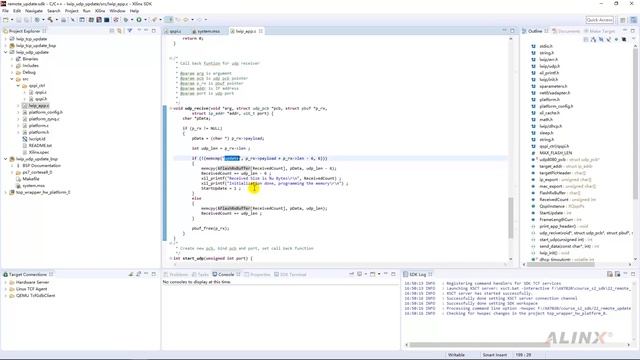This screenshot has width=640, height=360.
Task: Click the Run green play toolbar icon
Action: [139, 20]
